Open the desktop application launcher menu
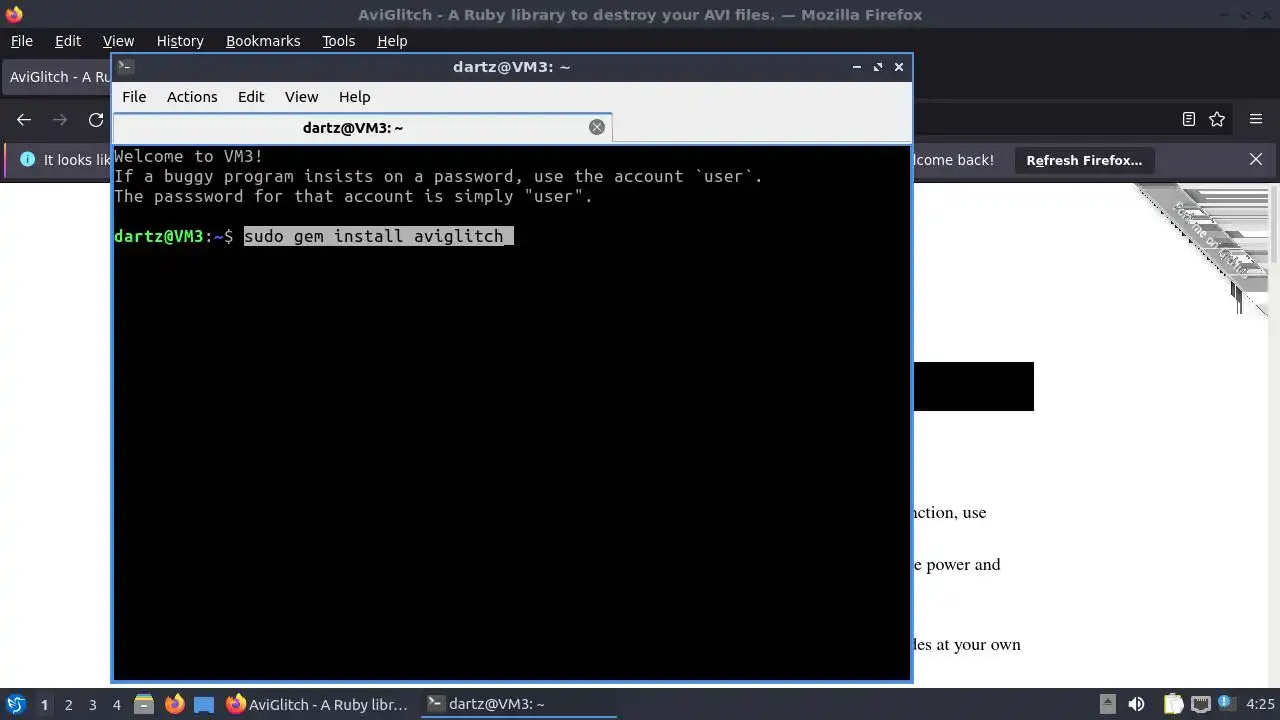The image size is (1280, 720). (15, 704)
